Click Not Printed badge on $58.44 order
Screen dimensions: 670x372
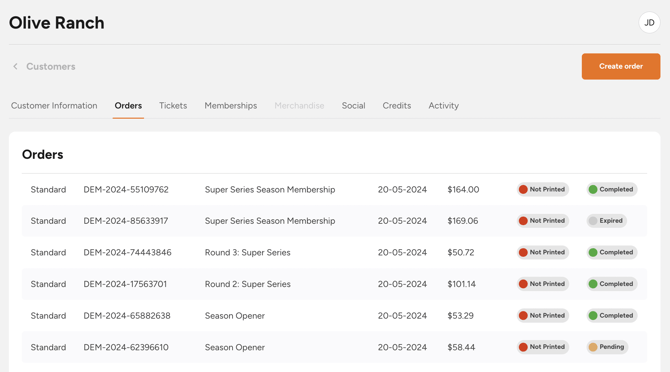pos(543,347)
